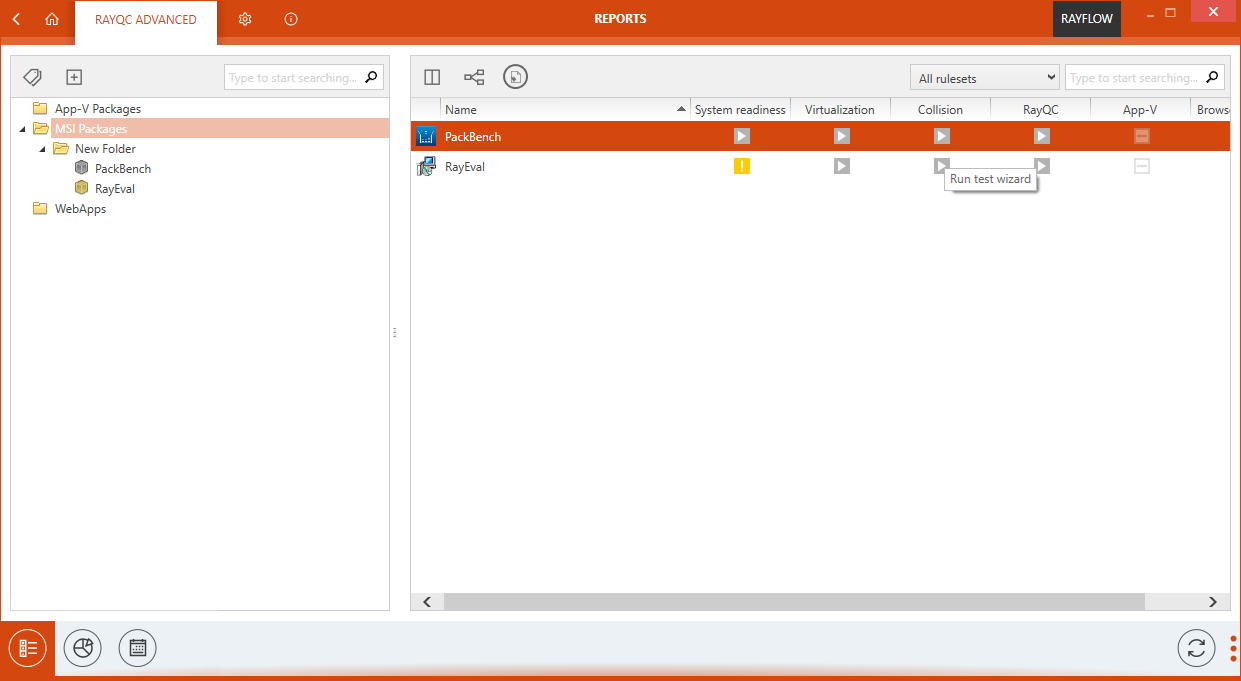Select the RayEval package in the tree

(113, 188)
